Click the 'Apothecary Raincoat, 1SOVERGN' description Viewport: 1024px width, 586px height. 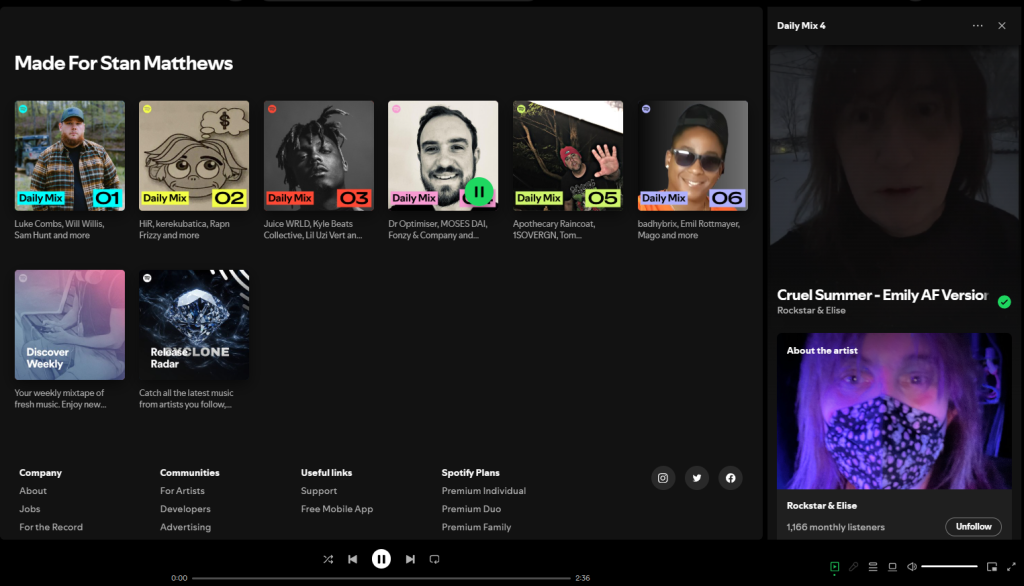[x=554, y=229]
